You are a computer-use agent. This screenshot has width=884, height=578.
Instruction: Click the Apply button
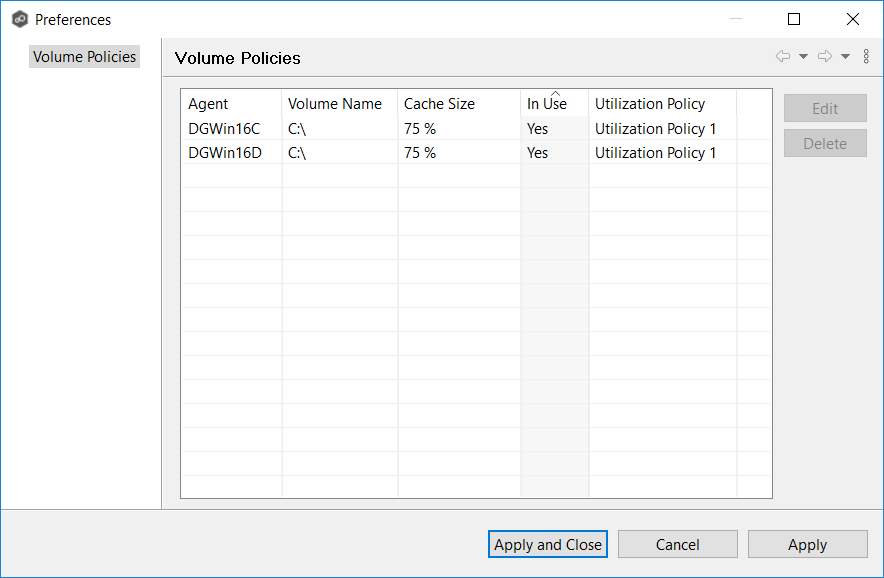807,544
